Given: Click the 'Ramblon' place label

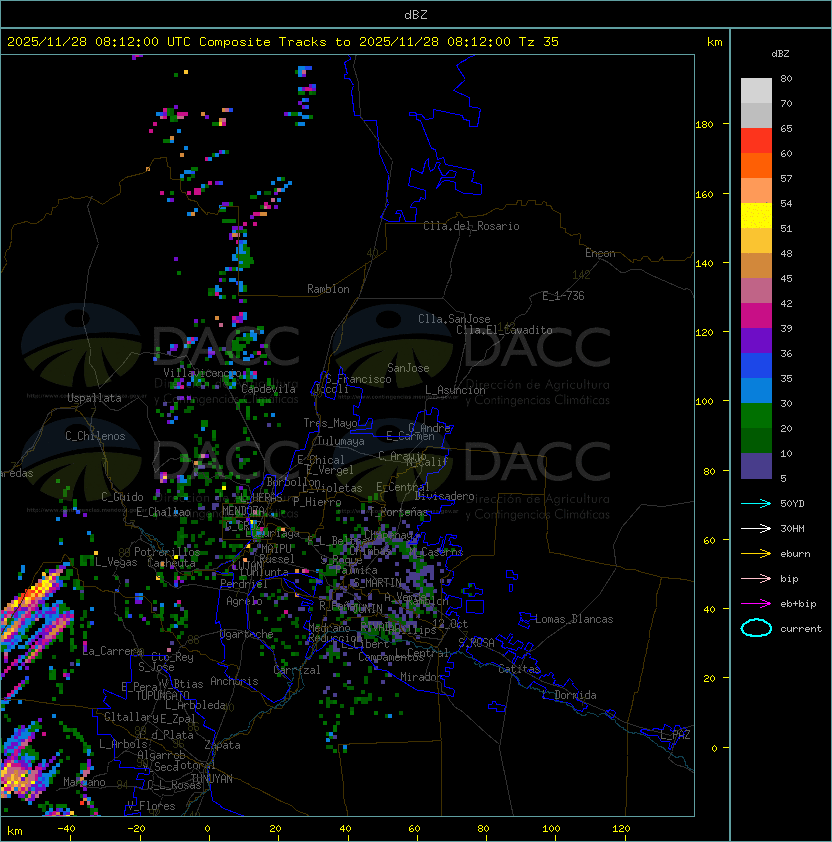Looking at the screenshot, I should (328, 289).
